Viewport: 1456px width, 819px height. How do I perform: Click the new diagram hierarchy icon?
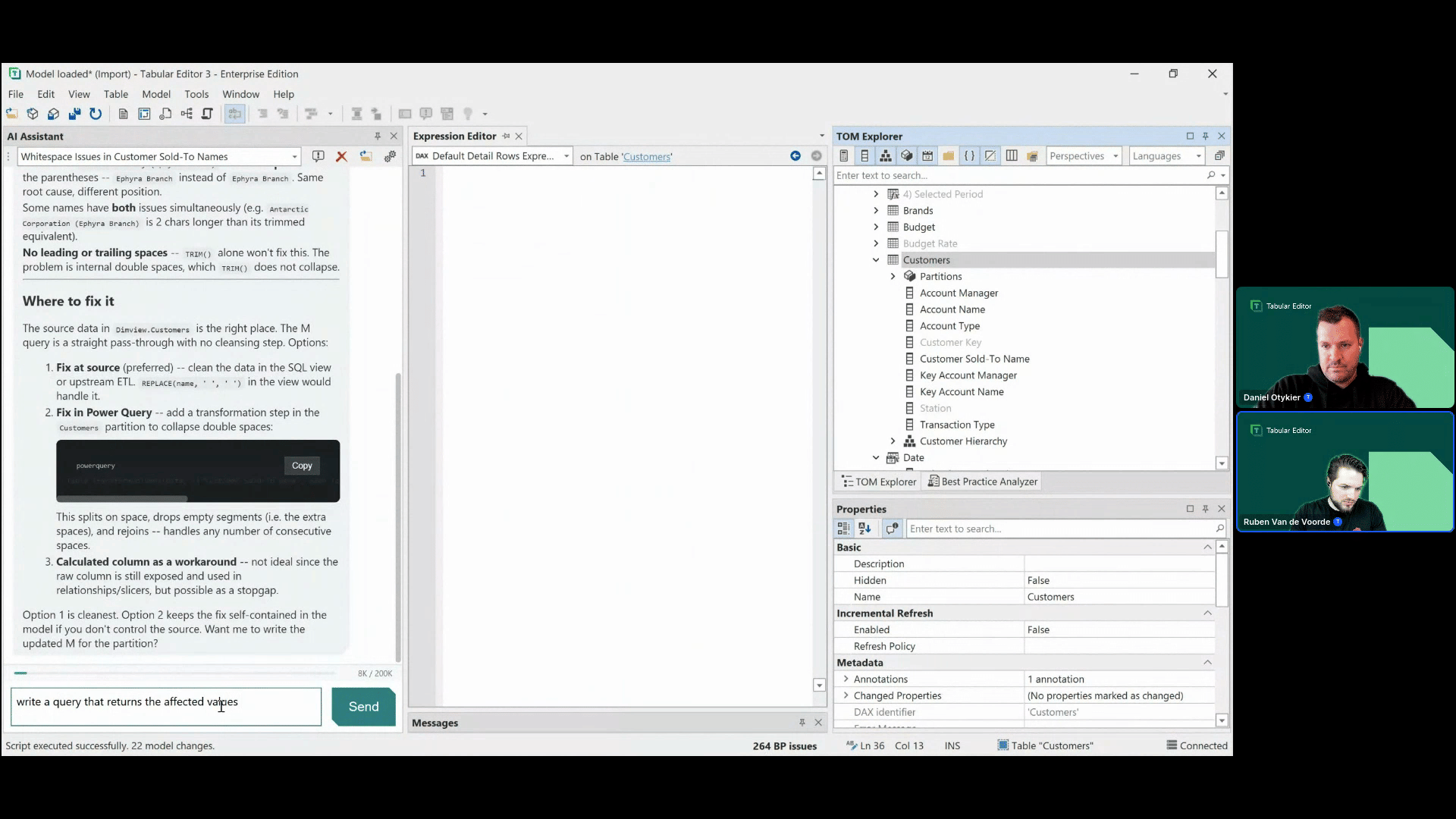(x=187, y=114)
